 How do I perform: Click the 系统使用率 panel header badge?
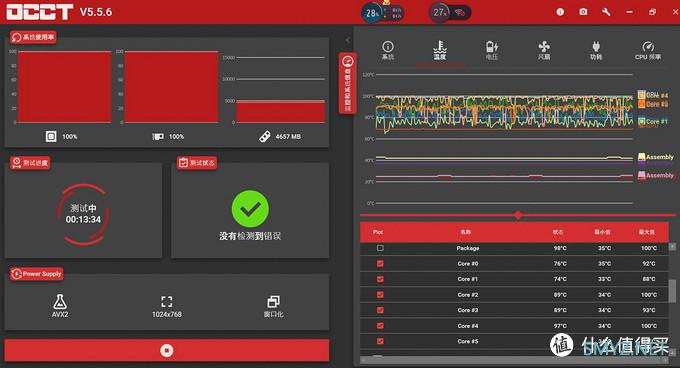[33, 37]
